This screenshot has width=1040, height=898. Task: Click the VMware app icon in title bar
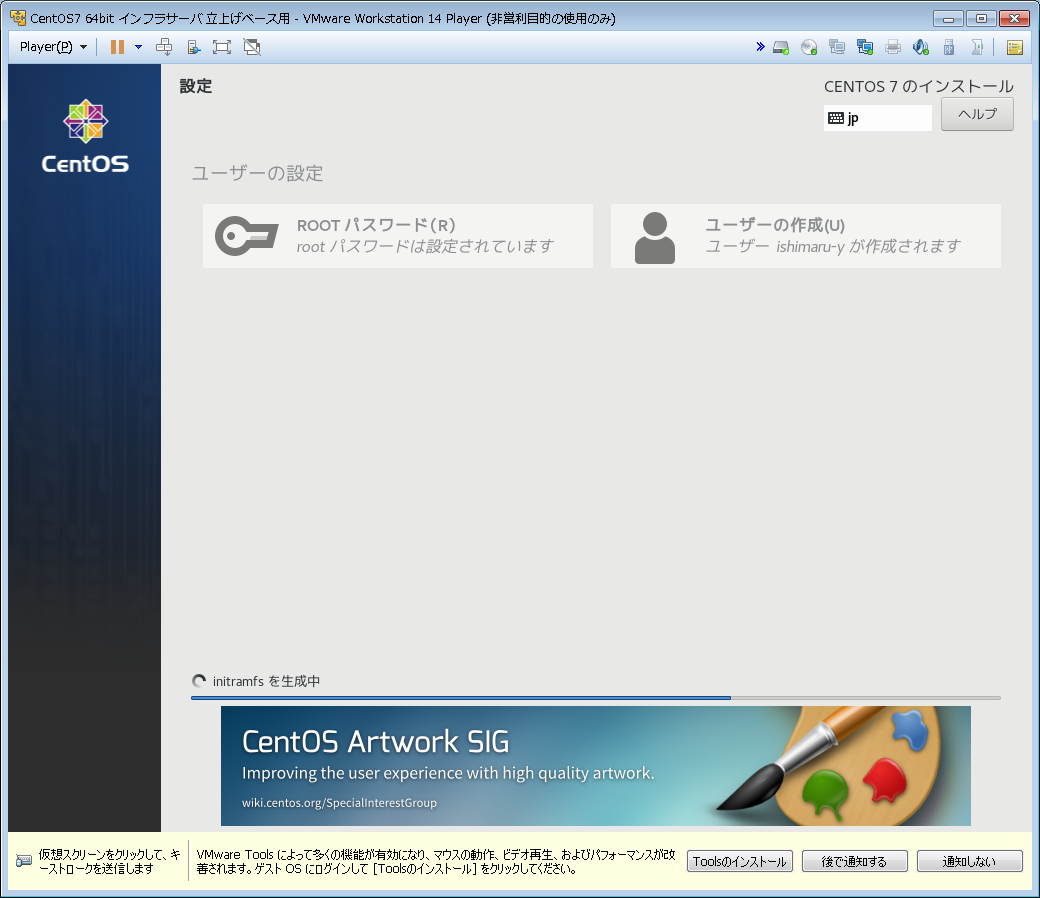(x=19, y=18)
